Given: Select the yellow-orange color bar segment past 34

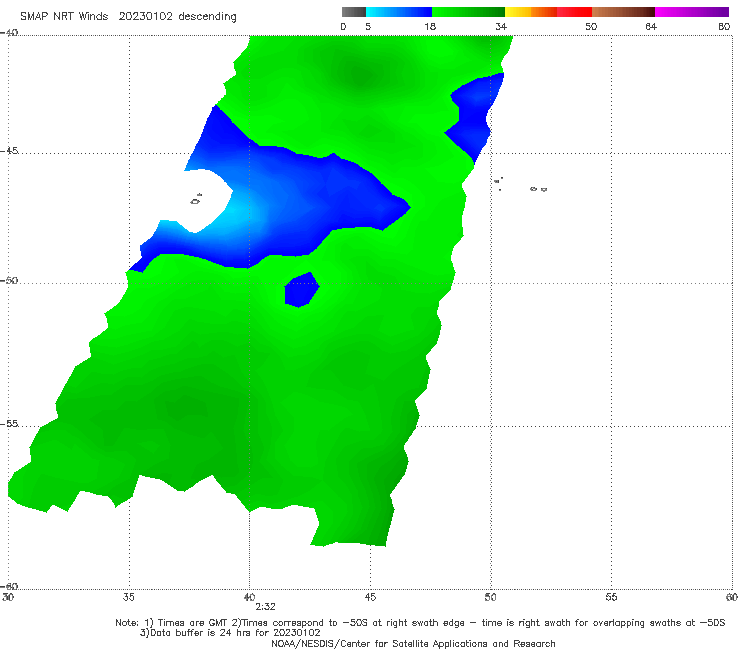Looking at the screenshot, I should click(530, 12).
